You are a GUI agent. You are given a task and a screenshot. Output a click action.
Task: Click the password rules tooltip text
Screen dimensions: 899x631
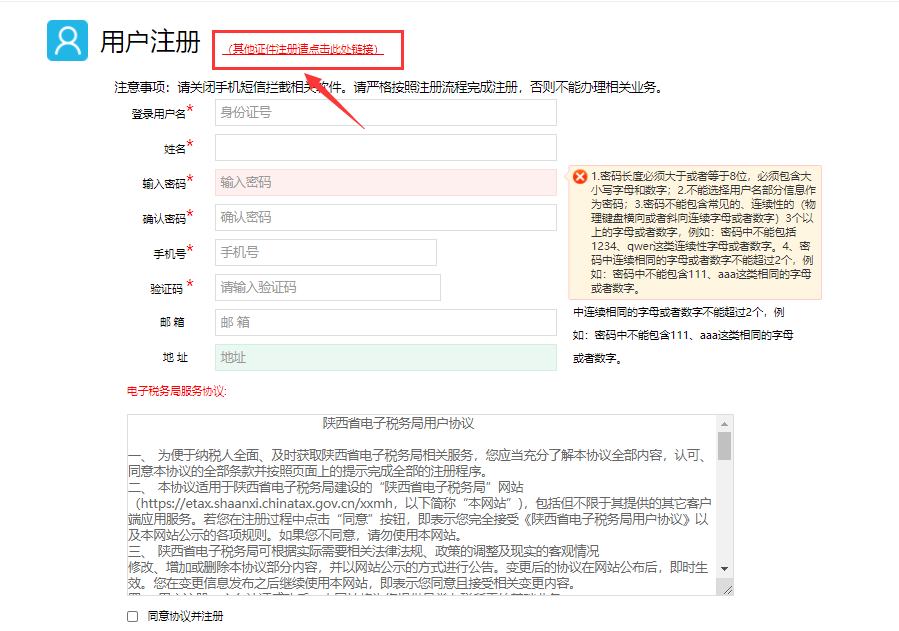click(x=703, y=232)
